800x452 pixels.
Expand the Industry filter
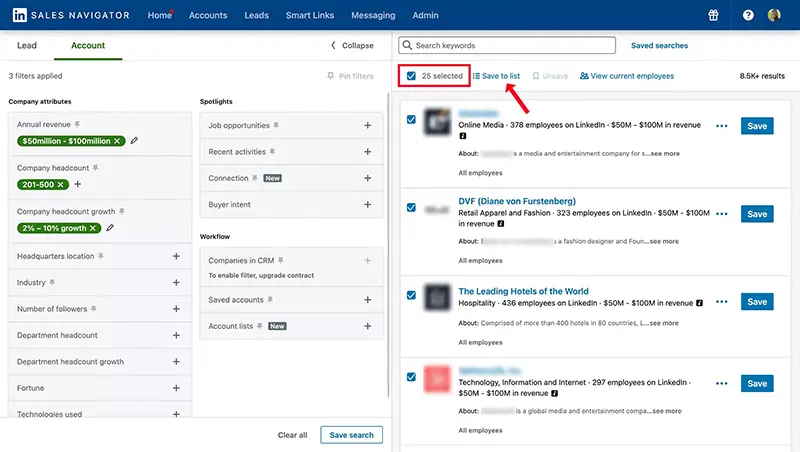click(176, 282)
